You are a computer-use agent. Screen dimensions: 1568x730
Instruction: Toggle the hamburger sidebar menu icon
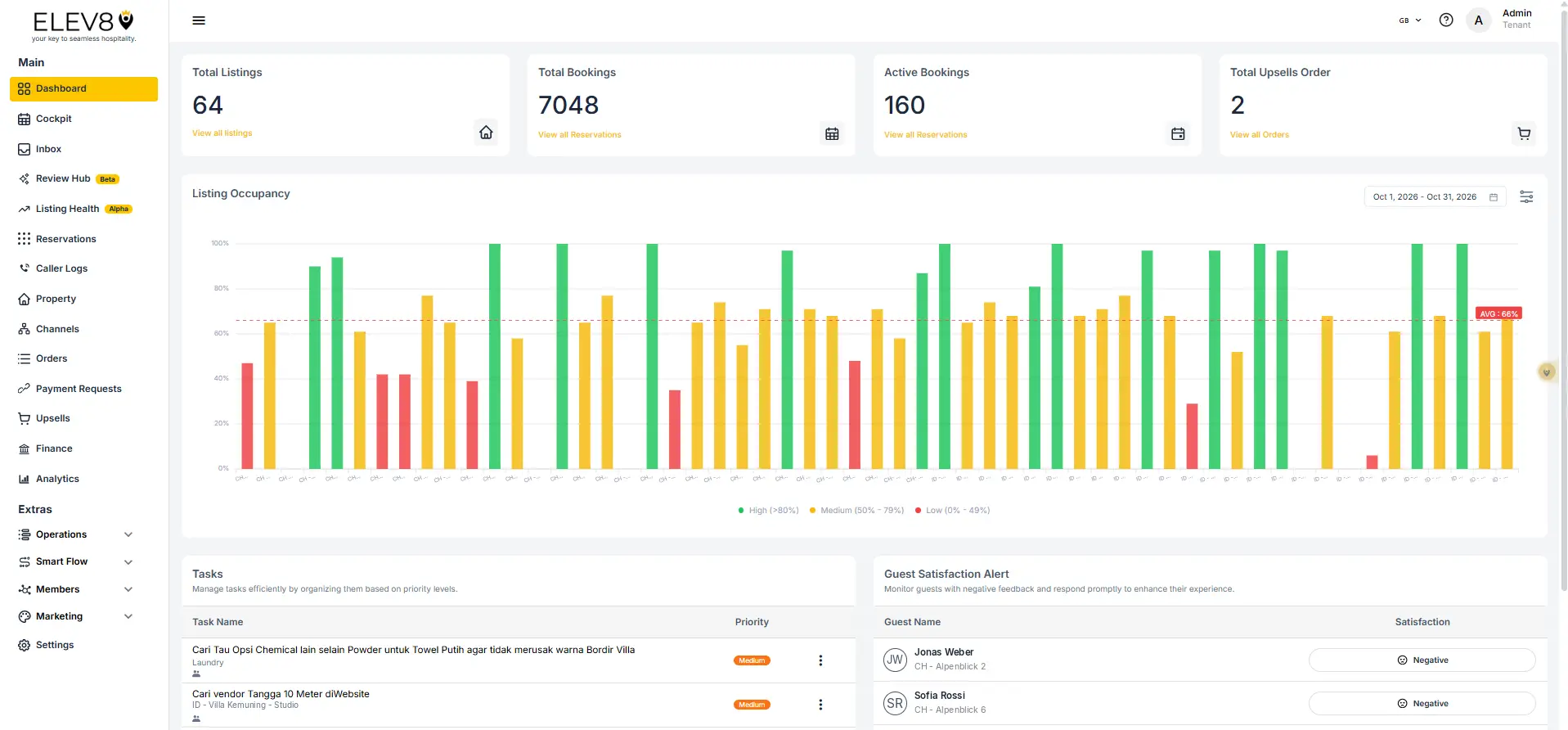point(199,20)
